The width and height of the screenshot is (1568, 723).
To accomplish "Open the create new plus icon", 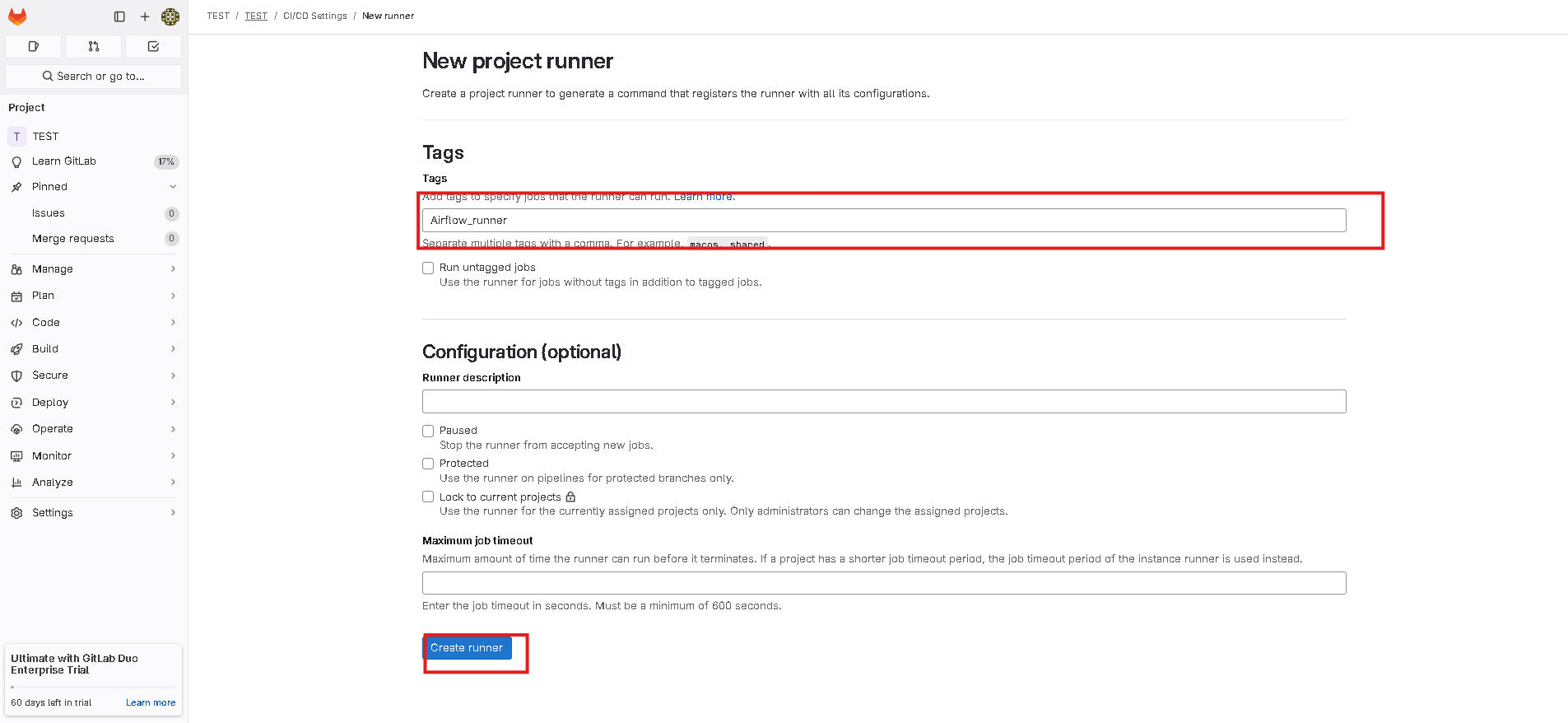I will (x=145, y=16).
